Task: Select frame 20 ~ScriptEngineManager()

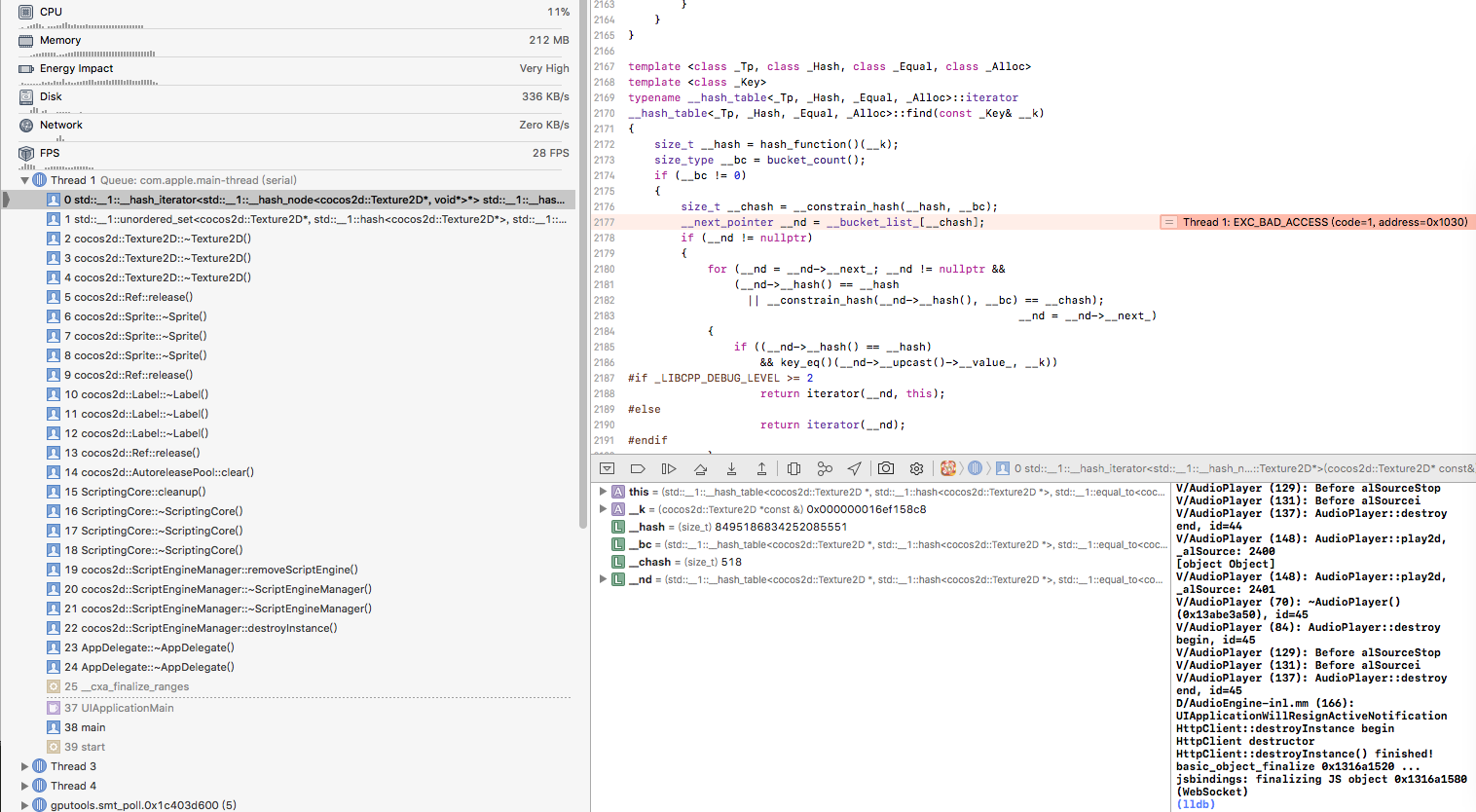Action: coord(290,589)
